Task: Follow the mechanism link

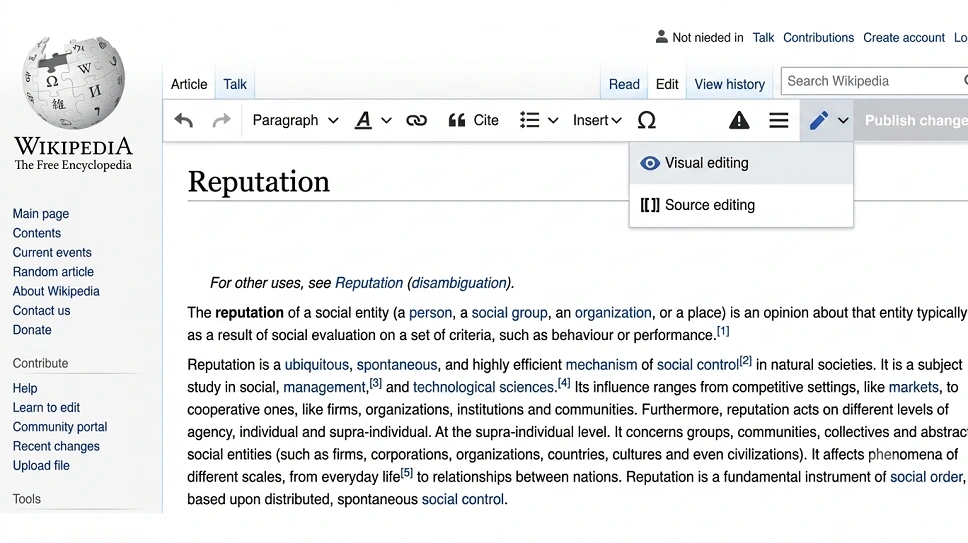Action: [x=601, y=365]
